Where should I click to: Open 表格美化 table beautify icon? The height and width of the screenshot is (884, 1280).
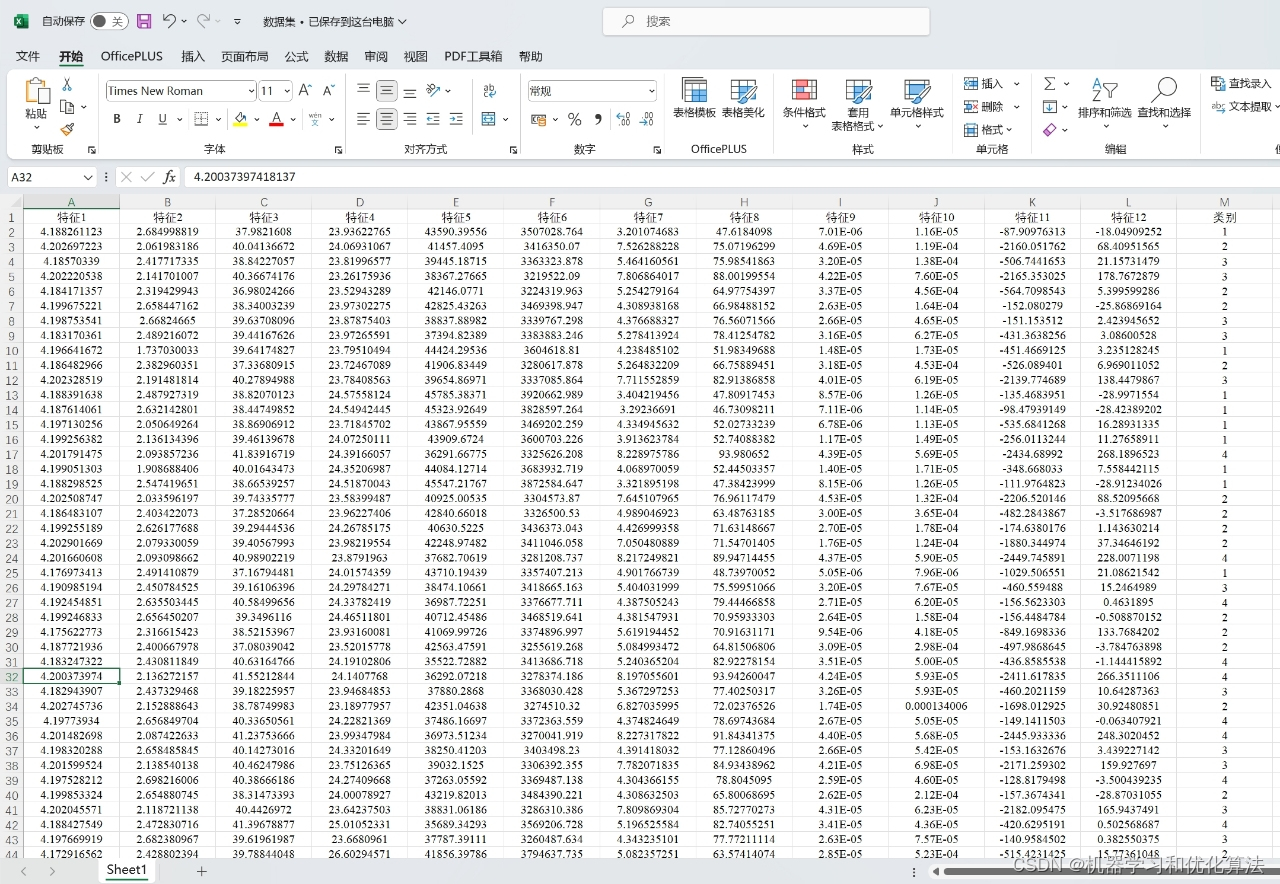(743, 98)
